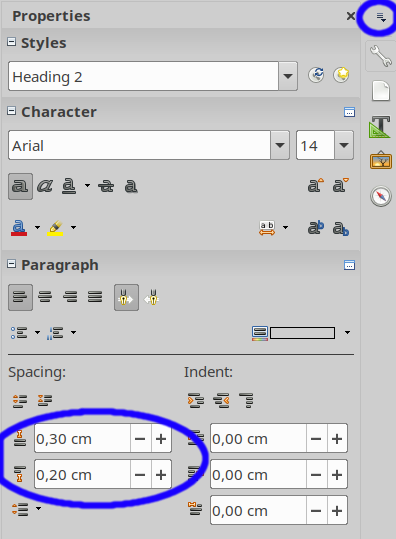Open the bullet list style dropdown

(37, 332)
